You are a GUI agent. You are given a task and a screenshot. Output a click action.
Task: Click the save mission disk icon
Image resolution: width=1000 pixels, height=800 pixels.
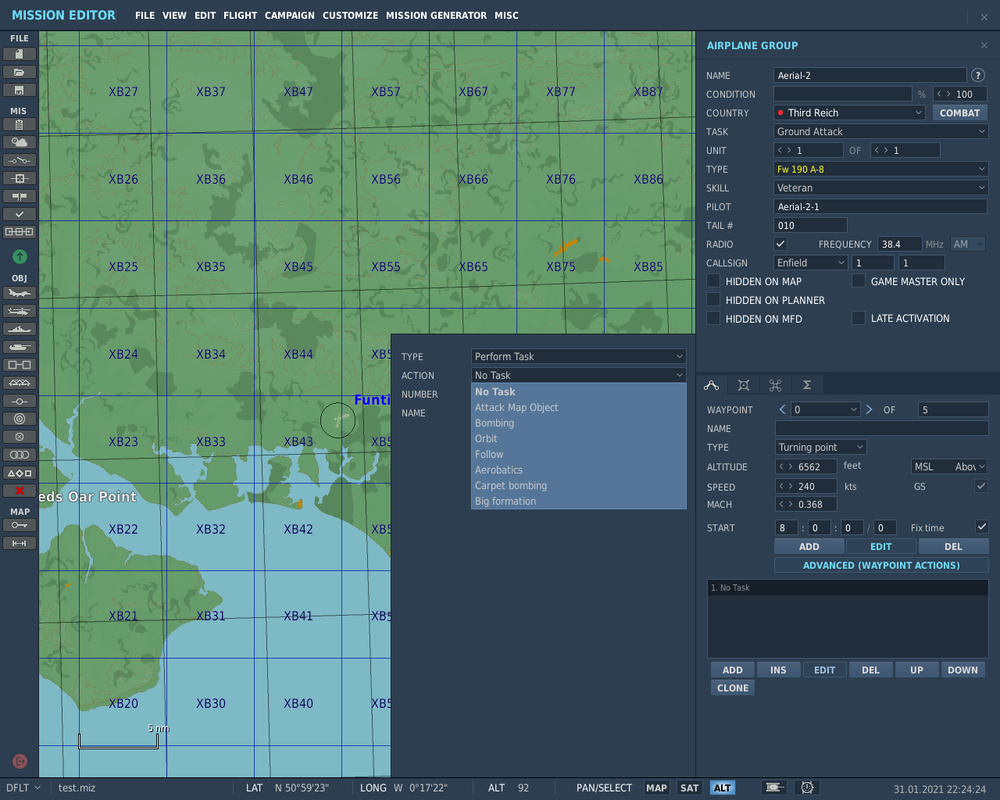pos(19,90)
